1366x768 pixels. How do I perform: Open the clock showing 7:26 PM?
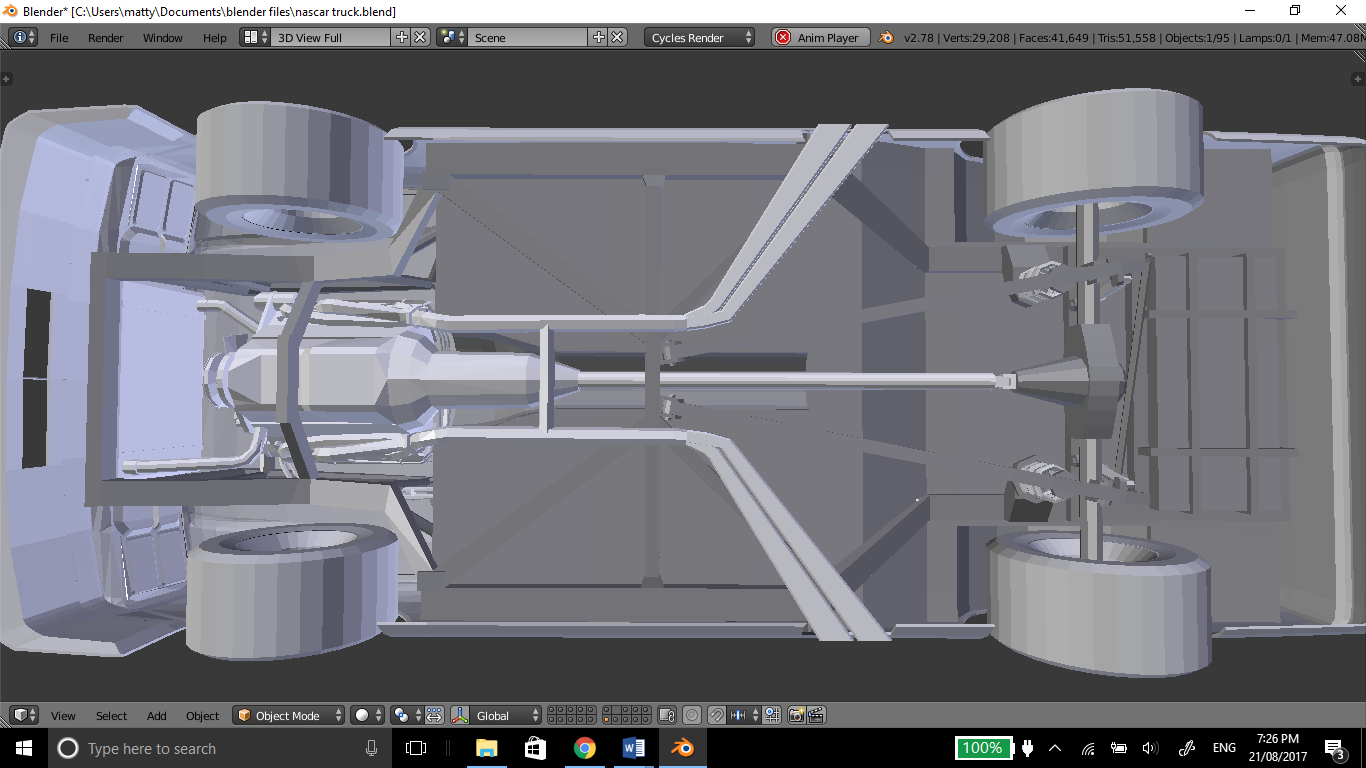(x=1277, y=748)
